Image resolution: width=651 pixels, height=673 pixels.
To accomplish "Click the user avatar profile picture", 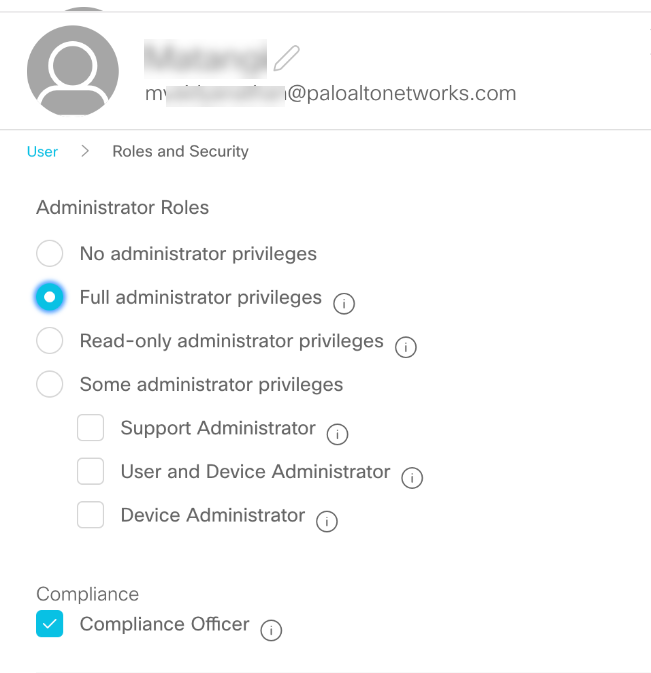I will [x=72, y=70].
